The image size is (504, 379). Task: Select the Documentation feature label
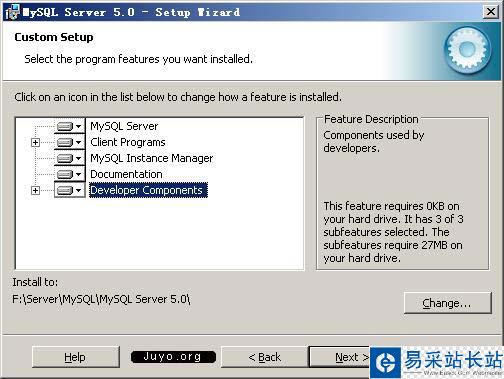[x=126, y=174]
